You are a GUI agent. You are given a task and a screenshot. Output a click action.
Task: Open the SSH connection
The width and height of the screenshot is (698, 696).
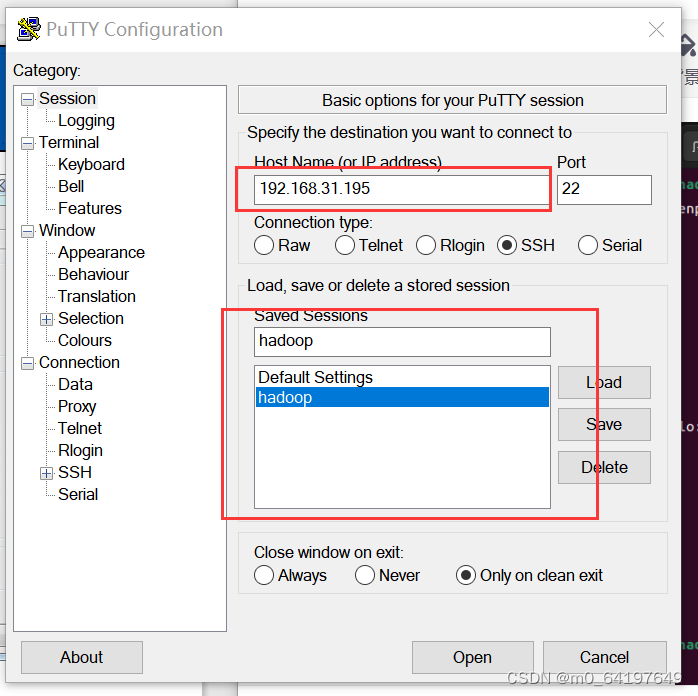[472, 658]
